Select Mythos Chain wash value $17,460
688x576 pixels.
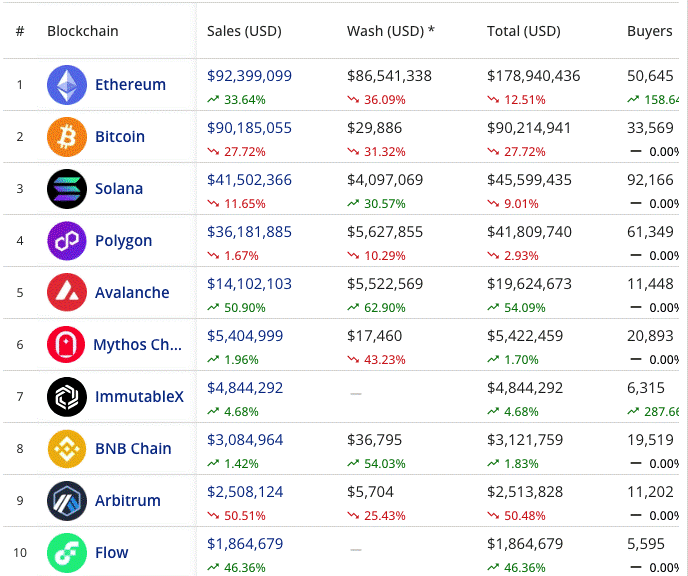coord(374,336)
